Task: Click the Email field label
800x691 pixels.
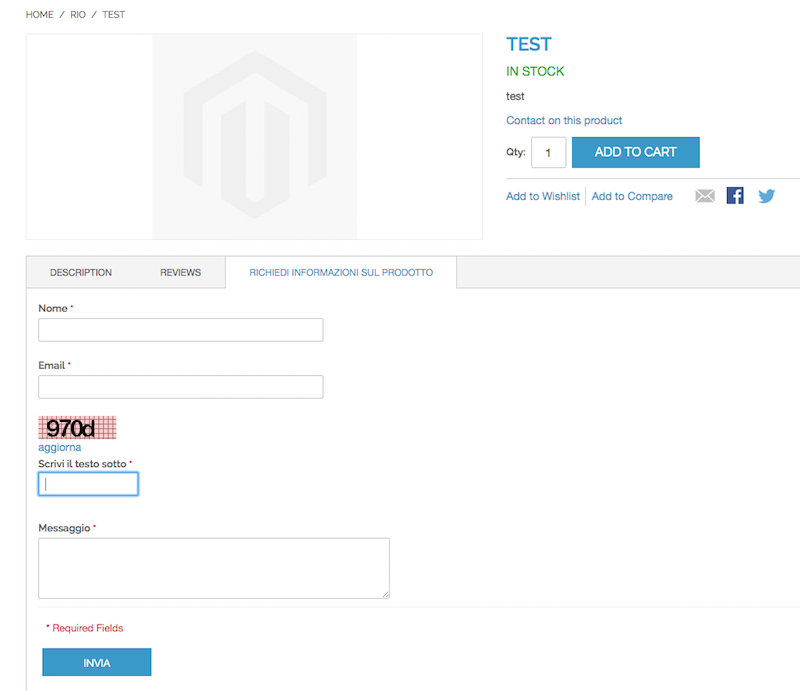Action: pos(52,365)
